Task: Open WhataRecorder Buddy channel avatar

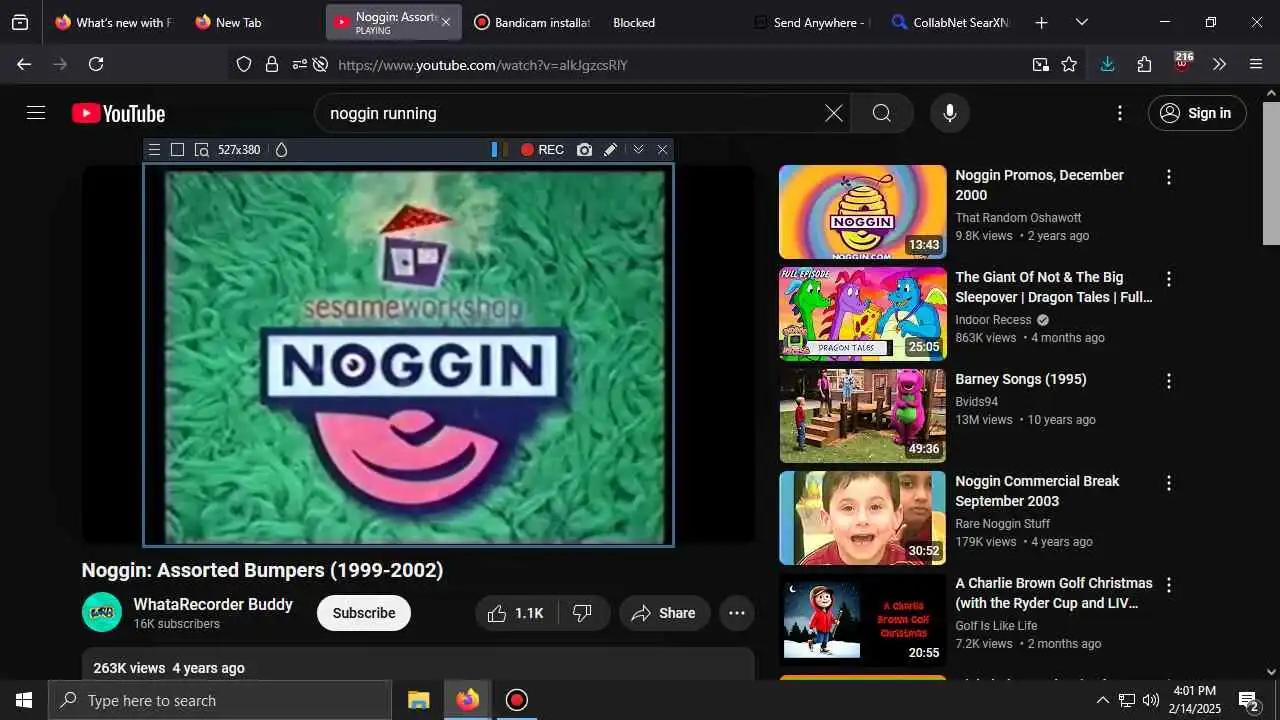Action: point(102,612)
